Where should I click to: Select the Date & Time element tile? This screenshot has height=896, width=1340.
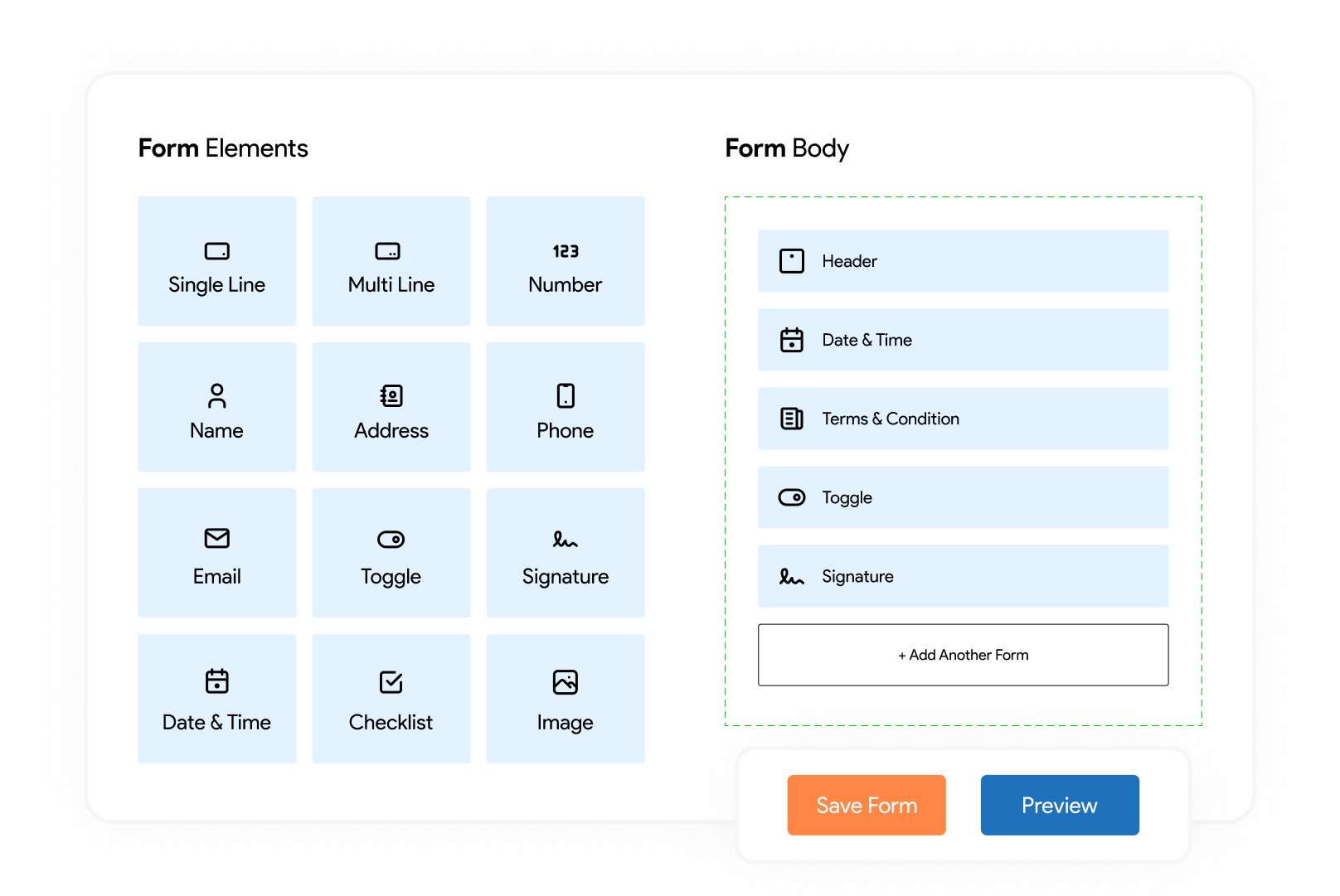coord(216,698)
